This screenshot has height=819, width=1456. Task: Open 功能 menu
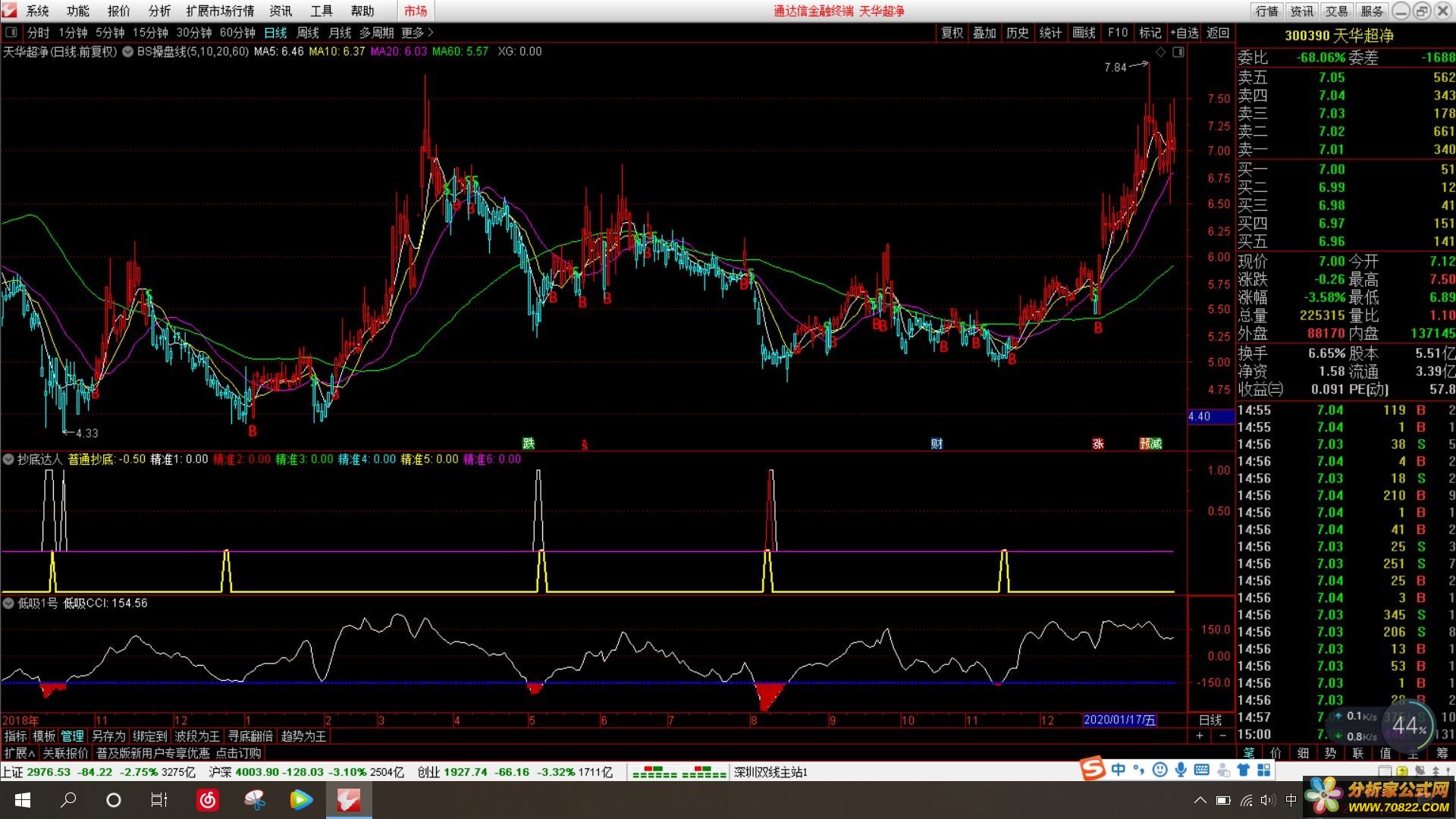click(x=77, y=11)
